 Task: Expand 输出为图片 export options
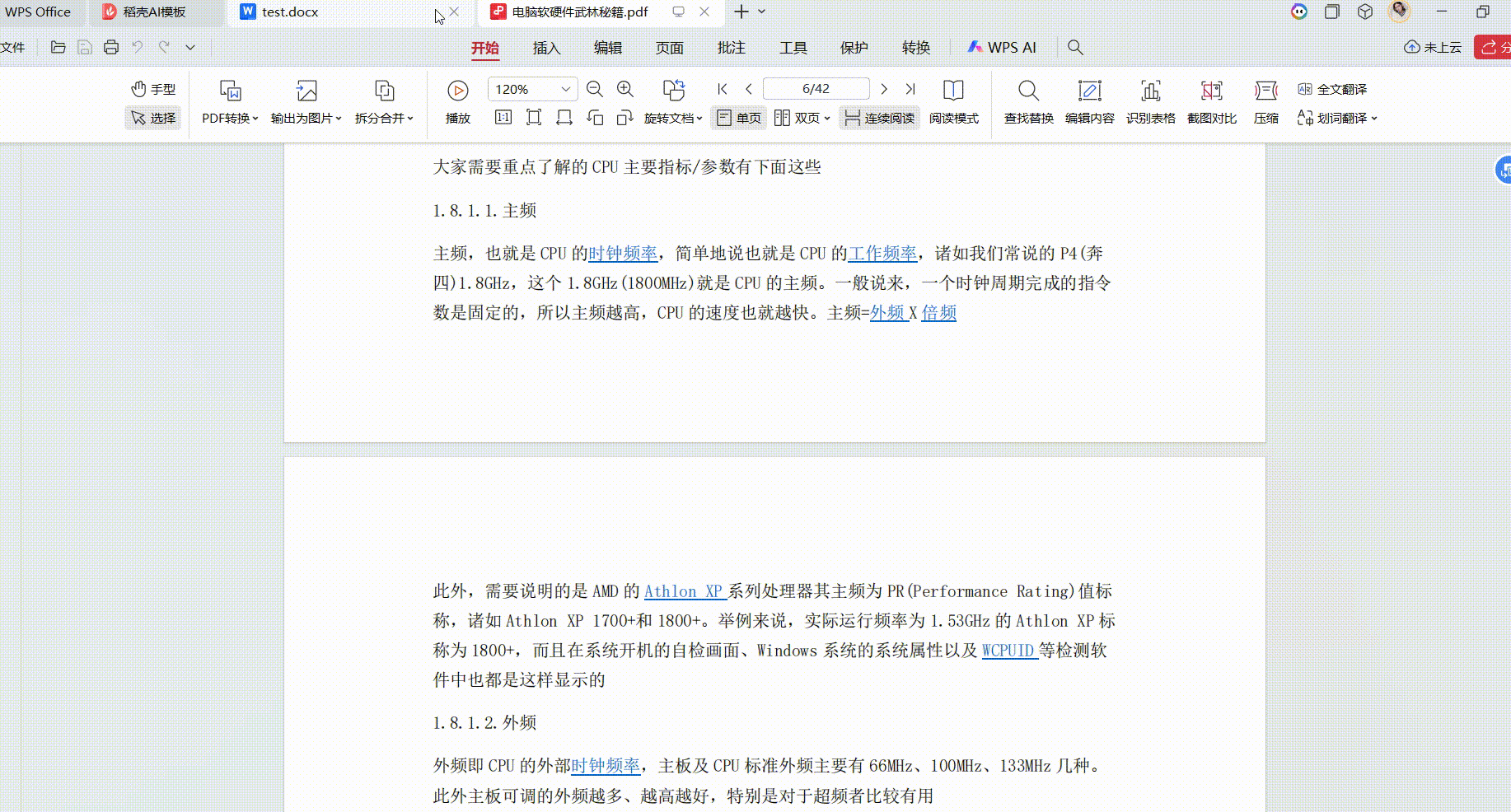[x=306, y=118]
